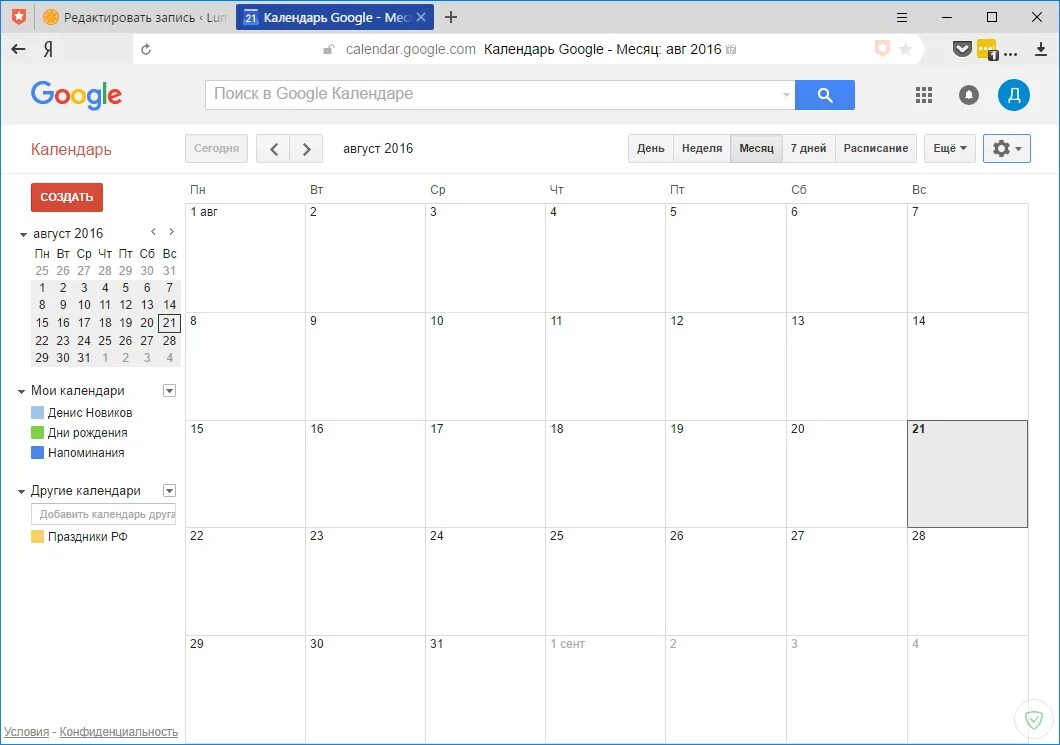Switch to Расписание view
Image resolution: width=1060 pixels, height=745 pixels.
click(875, 148)
